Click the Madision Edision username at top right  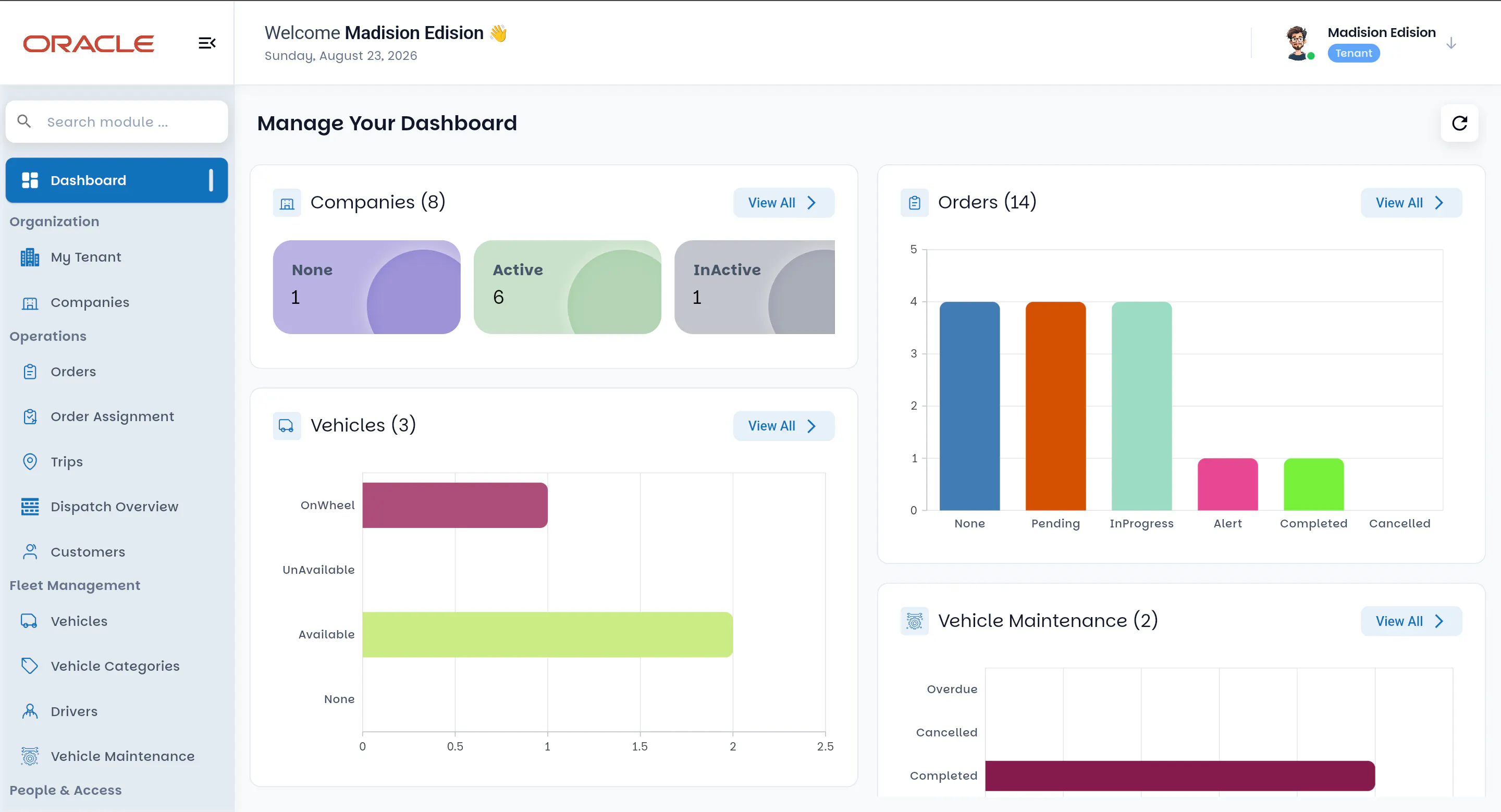click(x=1381, y=32)
